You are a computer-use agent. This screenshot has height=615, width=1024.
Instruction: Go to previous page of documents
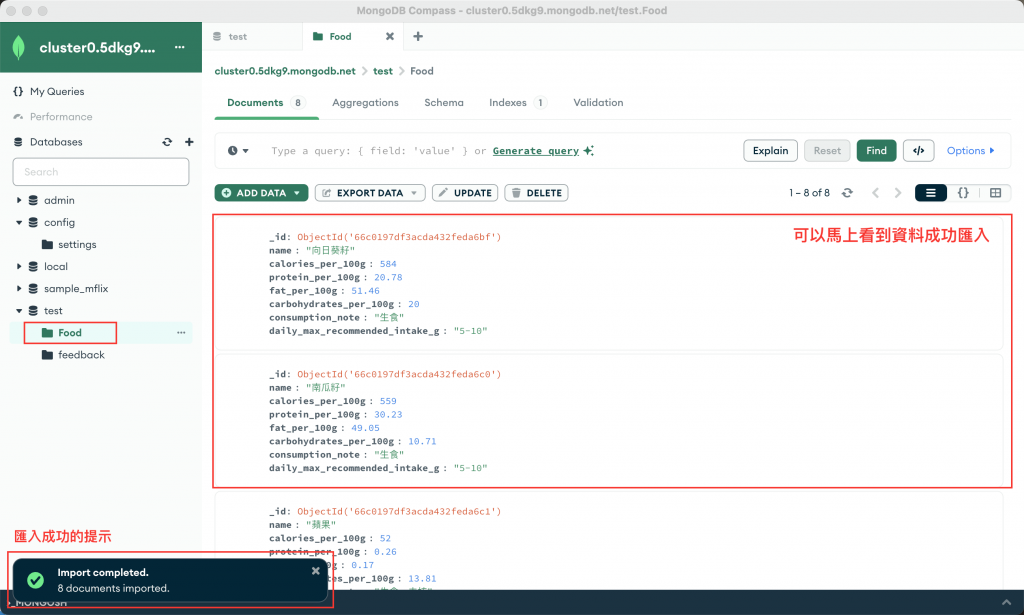pyautogui.click(x=875, y=193)
